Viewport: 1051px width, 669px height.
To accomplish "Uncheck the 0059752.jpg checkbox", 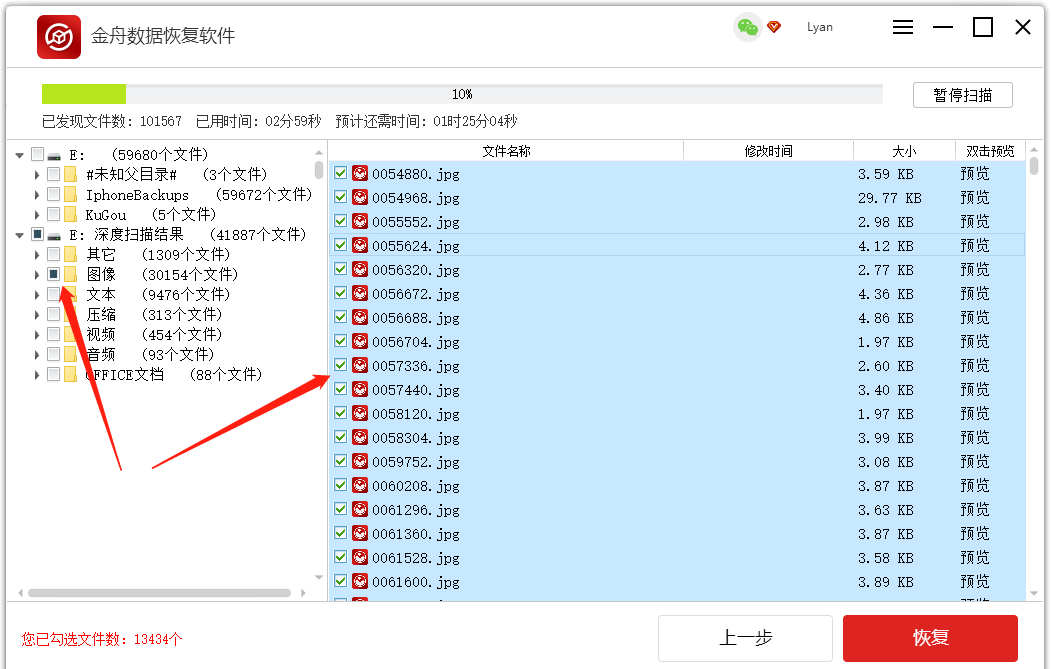I will tap(341, 461).
